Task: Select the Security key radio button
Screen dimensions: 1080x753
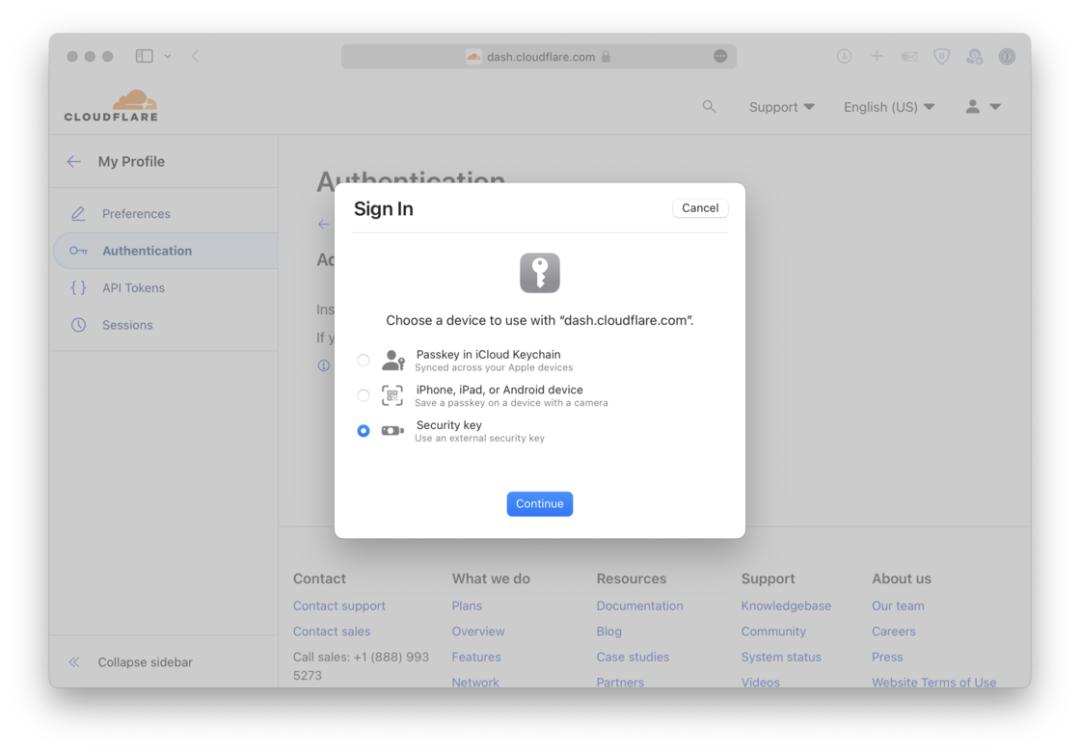Action: coord(363,431)
